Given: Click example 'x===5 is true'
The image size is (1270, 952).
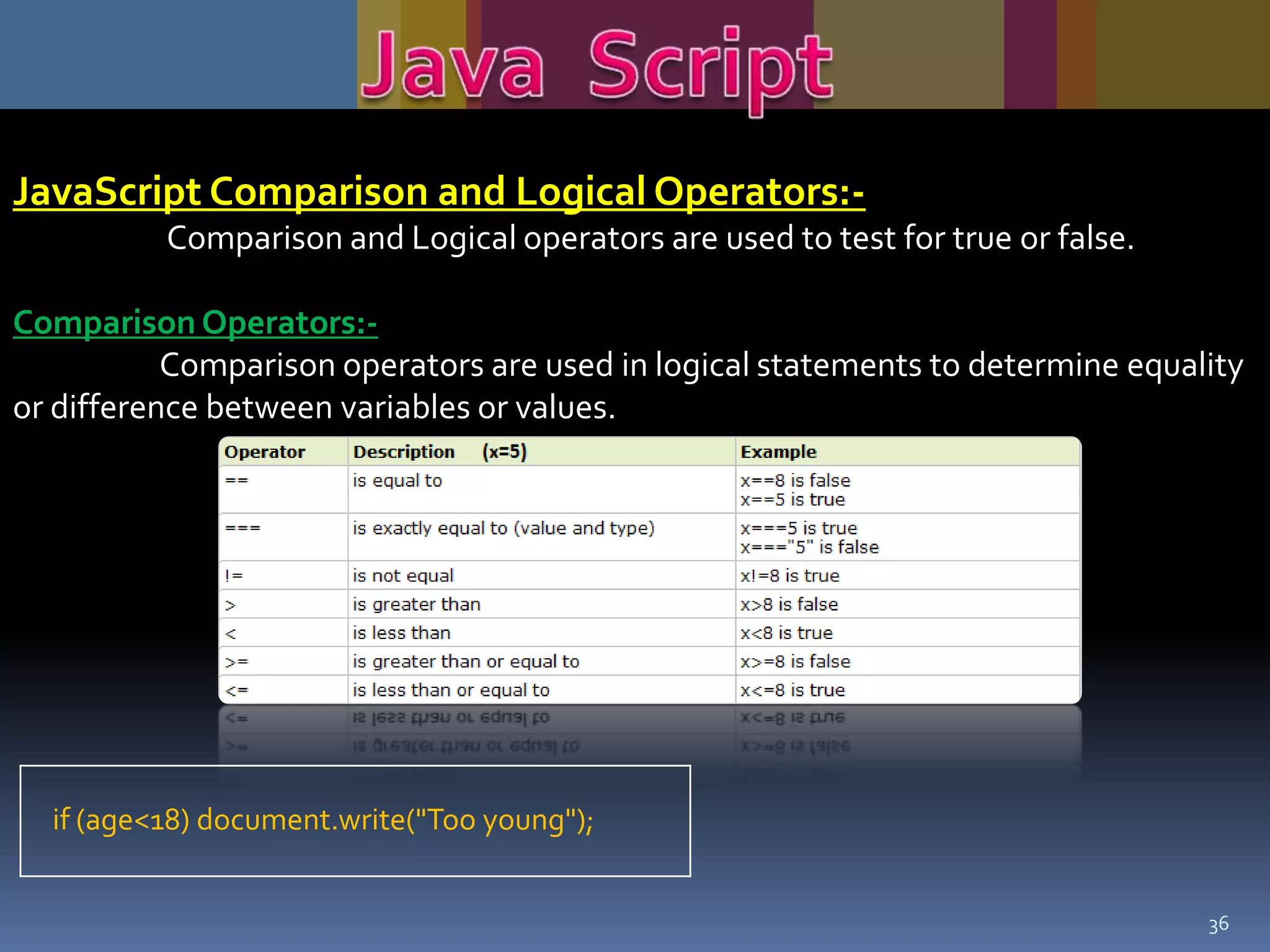Looking at the screenshot, I should click(x=799, y=528).
